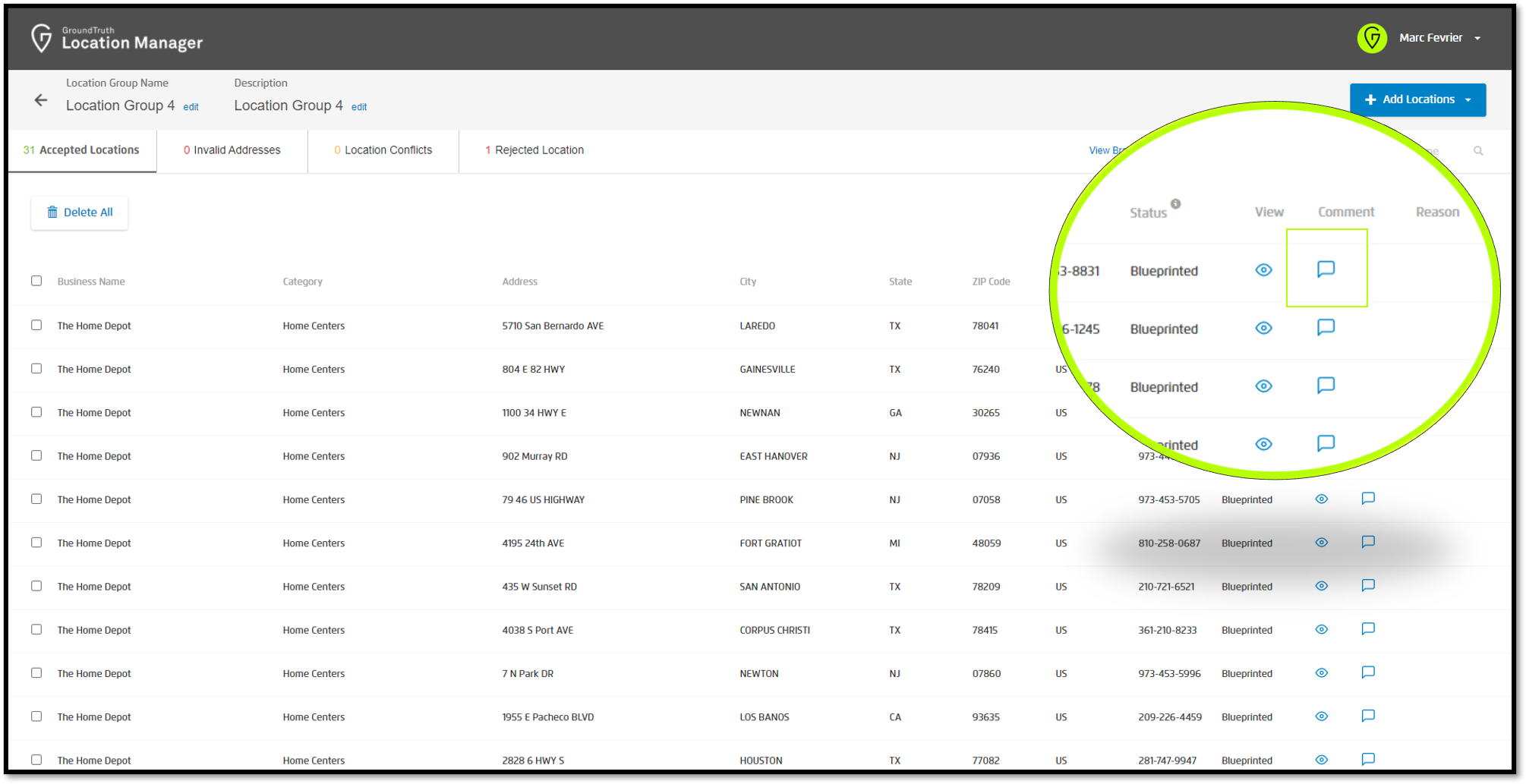Image resolution: width=1526 pixels, height=784 pixels.
Task: Open comment for 79 46 US HIGHWAY row
Action: [1368, 499]
